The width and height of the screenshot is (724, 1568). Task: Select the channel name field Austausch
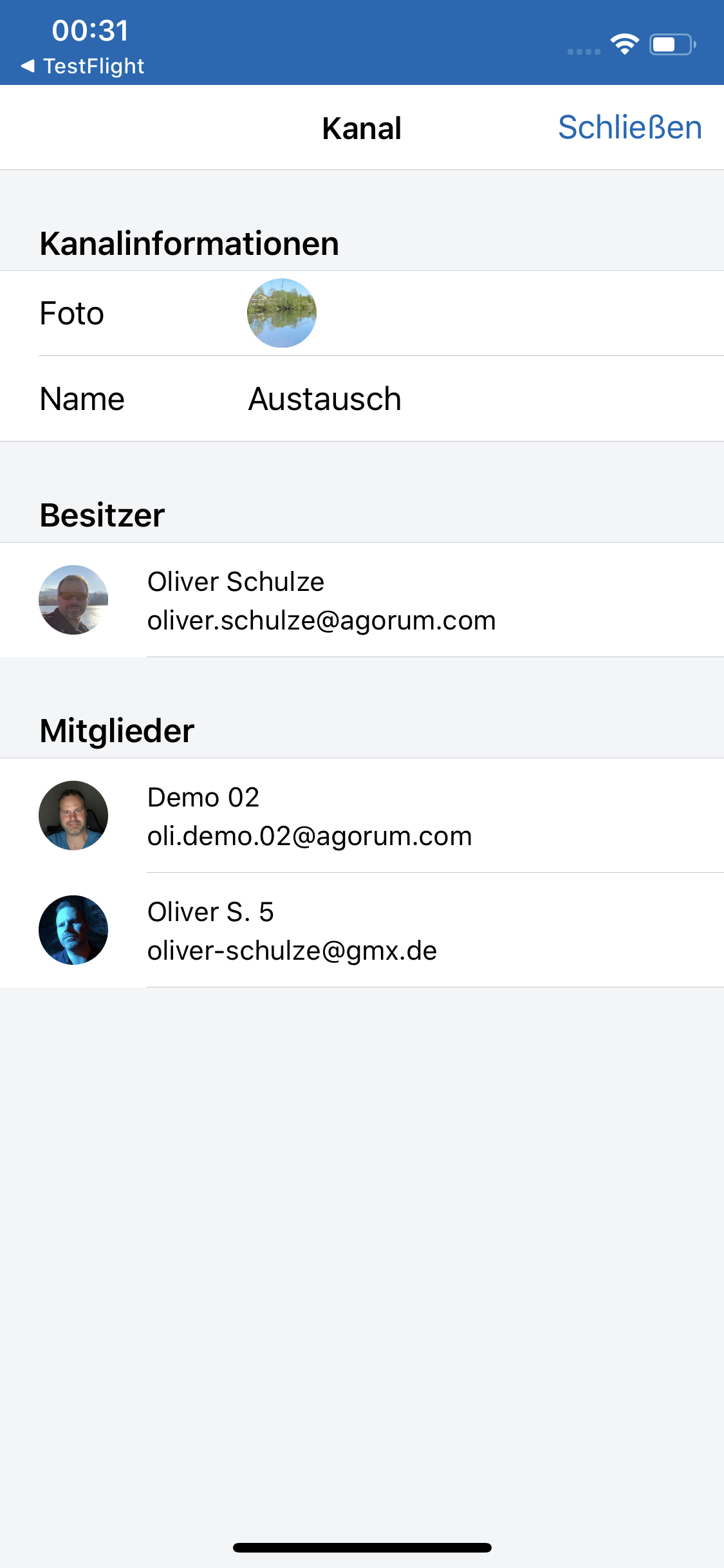click(x=325, y=399)
